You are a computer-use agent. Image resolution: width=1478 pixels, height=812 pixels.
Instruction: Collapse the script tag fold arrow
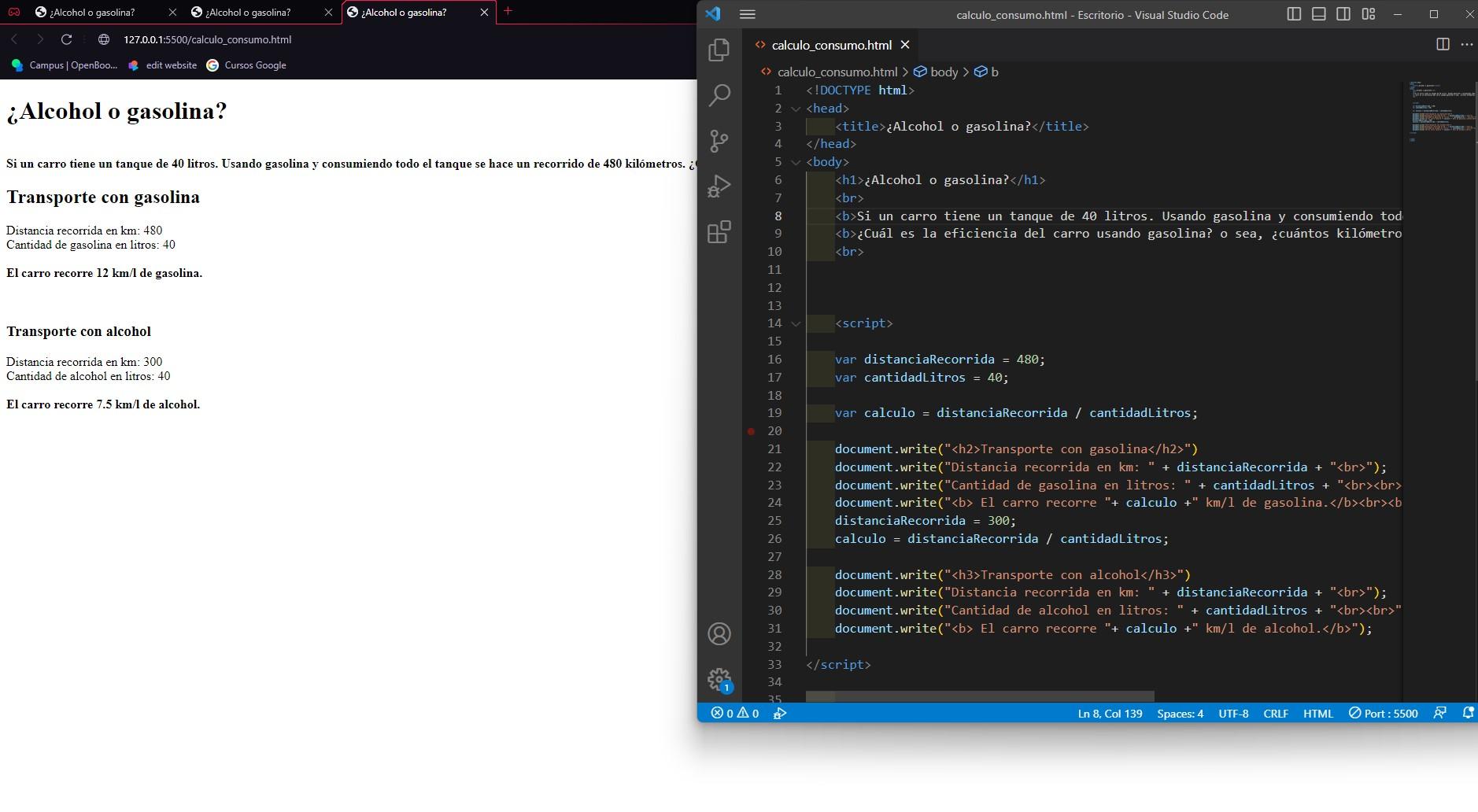coord(796,323)
